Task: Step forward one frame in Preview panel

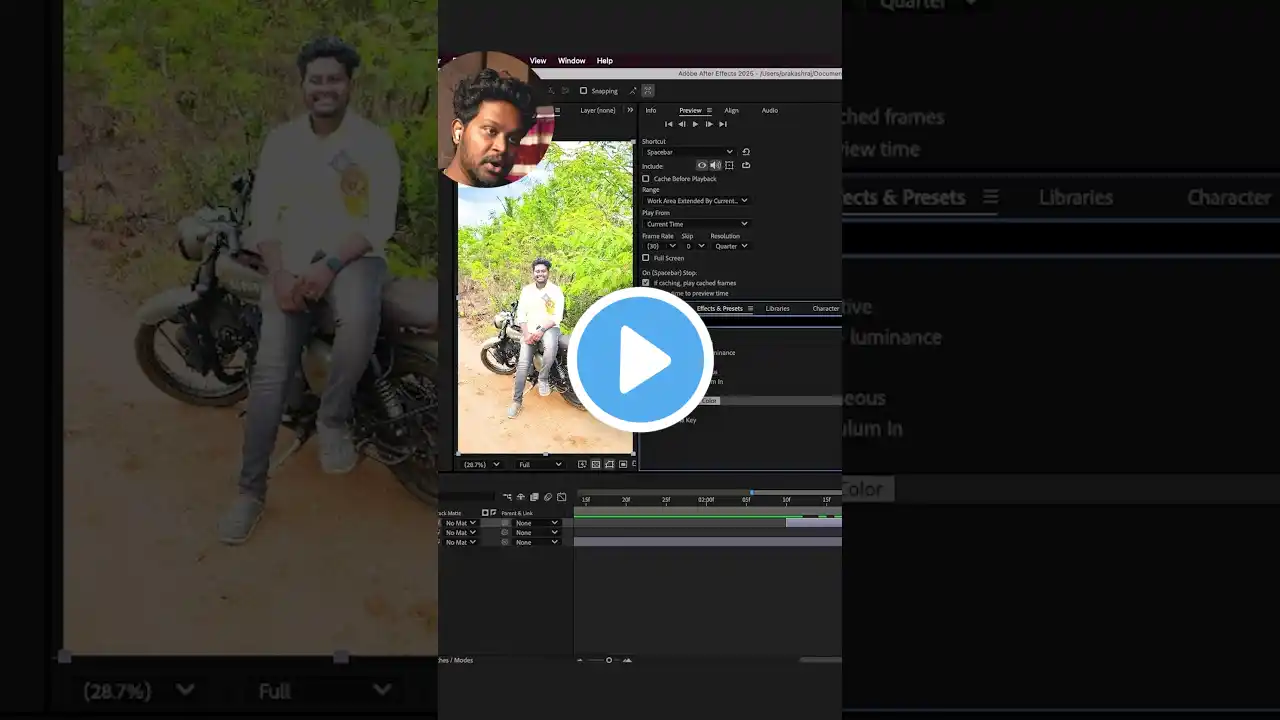Action: click(x=709, y=124)
